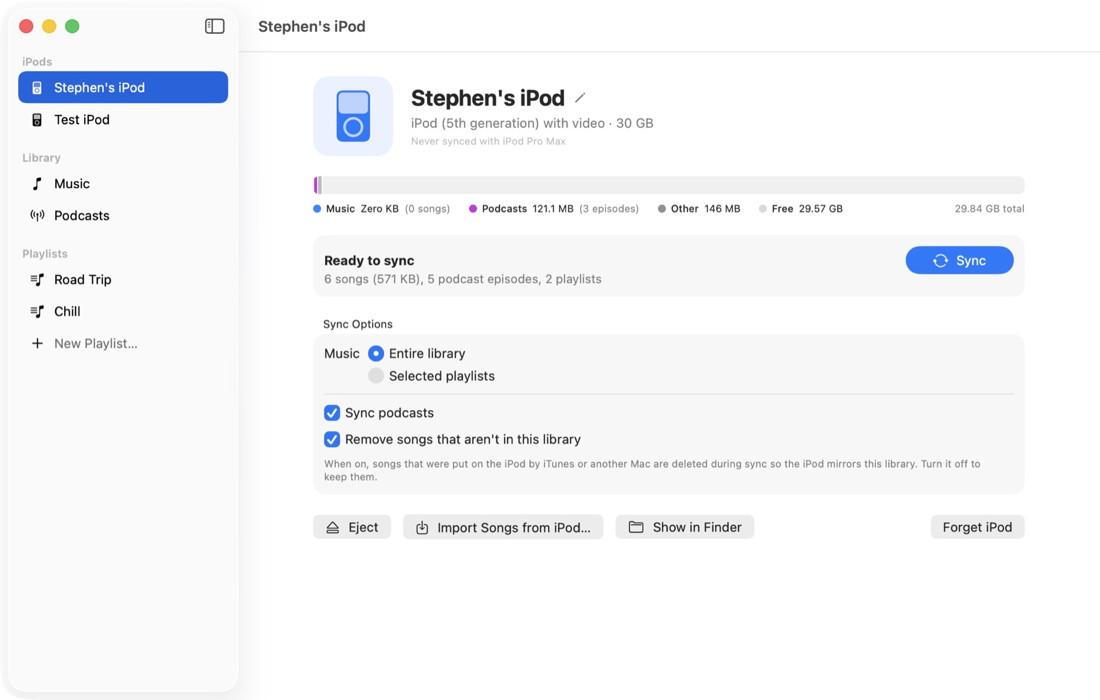Click the Test iPod device icon in sidebar
Viewport: 1100px width, 700px height.
(x=37, y=120)
